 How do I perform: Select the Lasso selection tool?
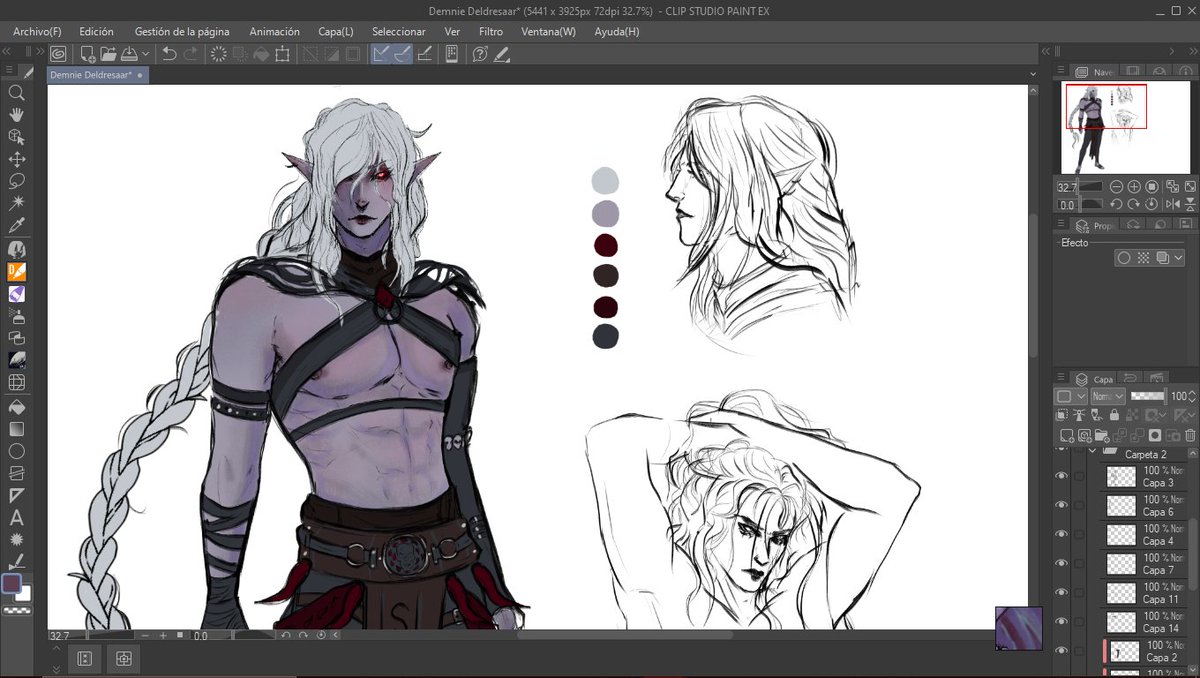17,181
